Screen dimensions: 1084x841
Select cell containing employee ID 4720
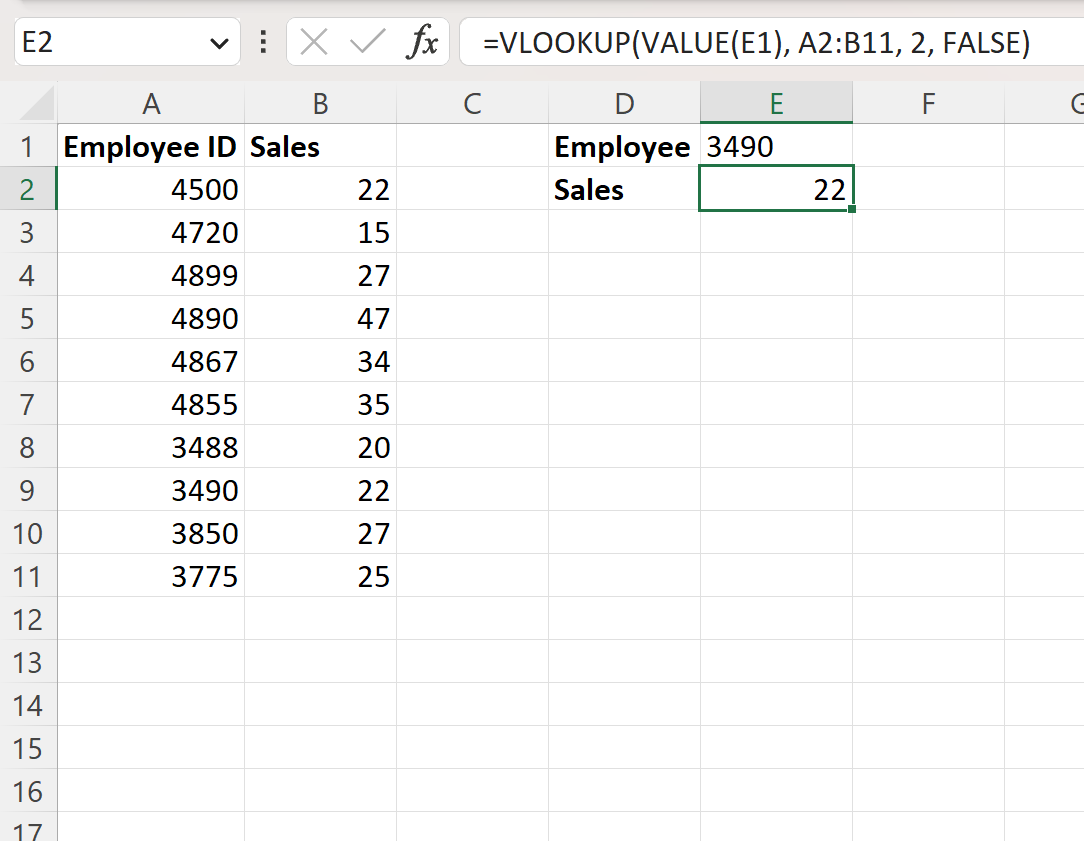point(151,232)
